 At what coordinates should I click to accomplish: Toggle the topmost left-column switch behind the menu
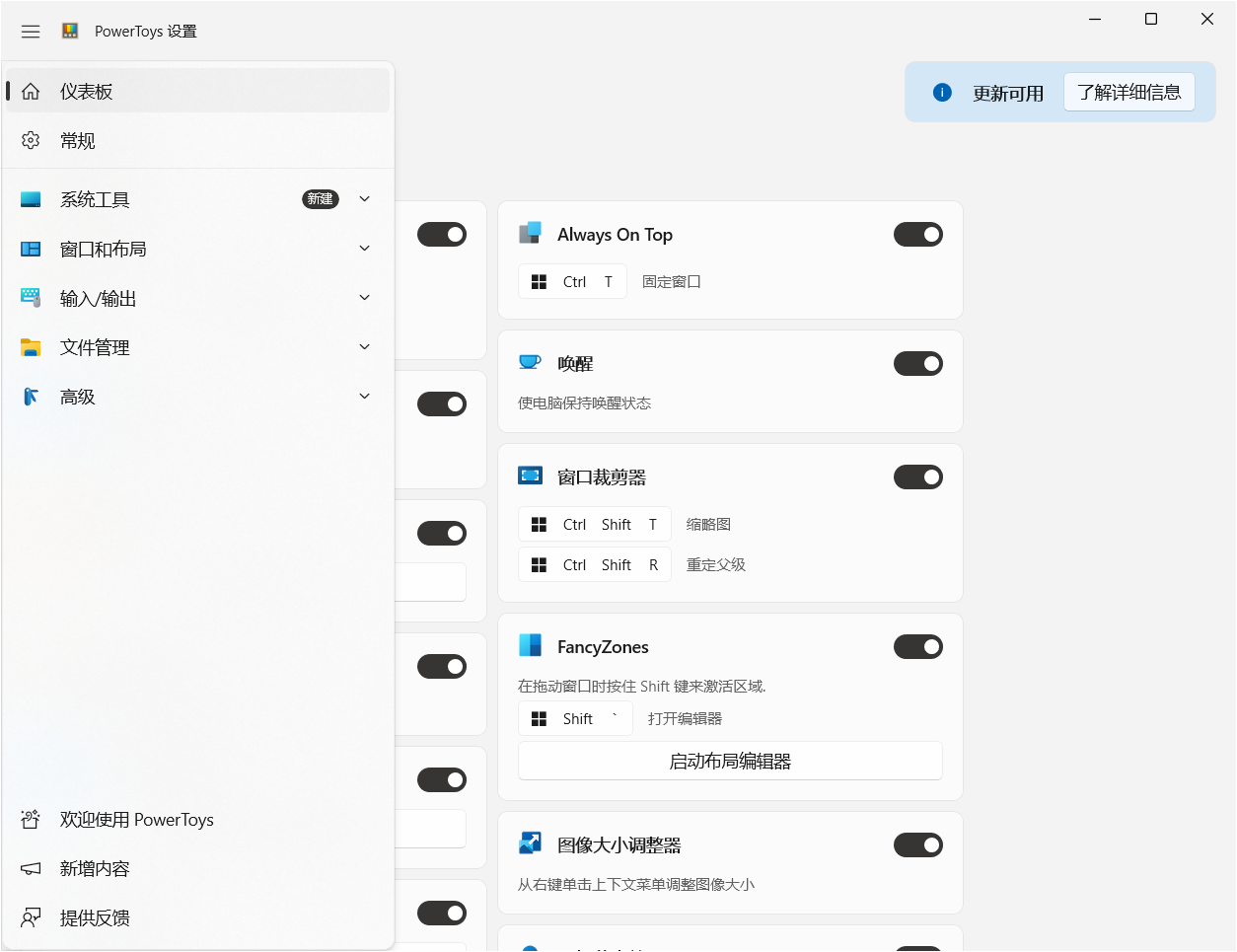(442, 235)
